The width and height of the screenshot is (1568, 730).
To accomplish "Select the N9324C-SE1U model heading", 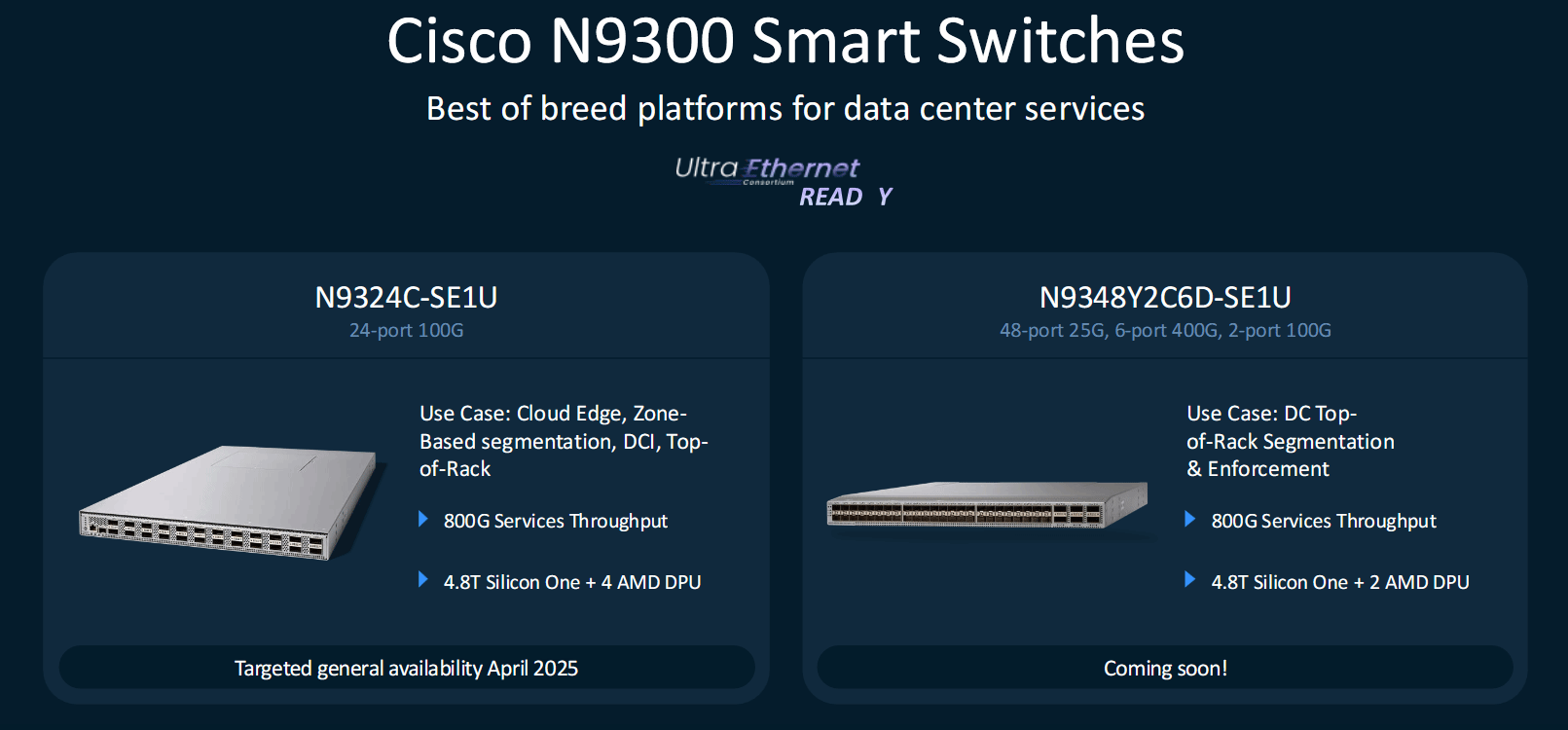I will [x=406, y=297].
